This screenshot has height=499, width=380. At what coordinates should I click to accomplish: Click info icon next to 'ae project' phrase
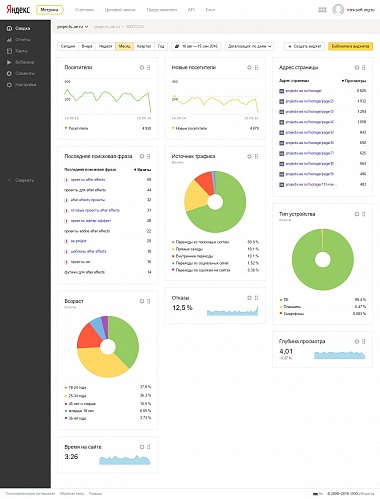coord(66,241)
